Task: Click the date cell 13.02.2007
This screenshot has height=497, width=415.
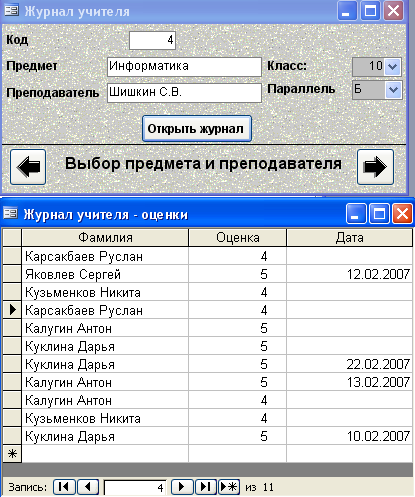Action: pyautogui.click(x=349, y=382)
